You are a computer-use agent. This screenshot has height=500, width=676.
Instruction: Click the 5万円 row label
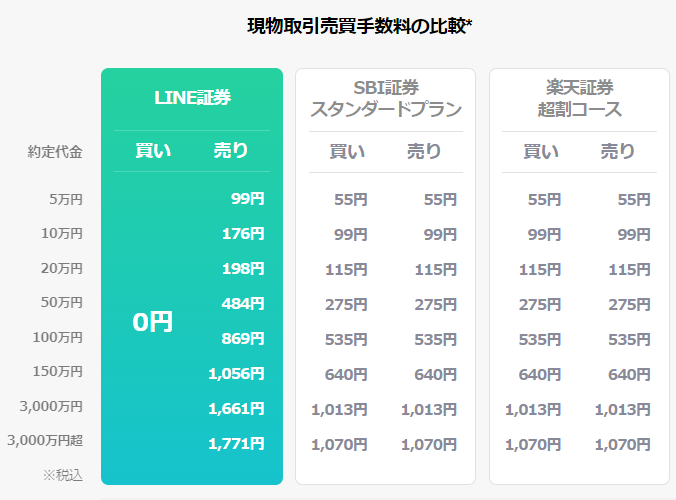(66, 200)
